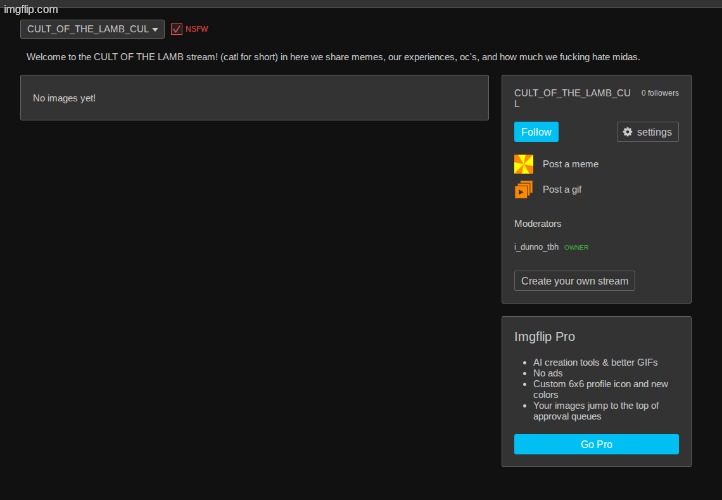Click the Go Pro button
The height and width of the screenshot is (500, 722).
tap(596, 444)
